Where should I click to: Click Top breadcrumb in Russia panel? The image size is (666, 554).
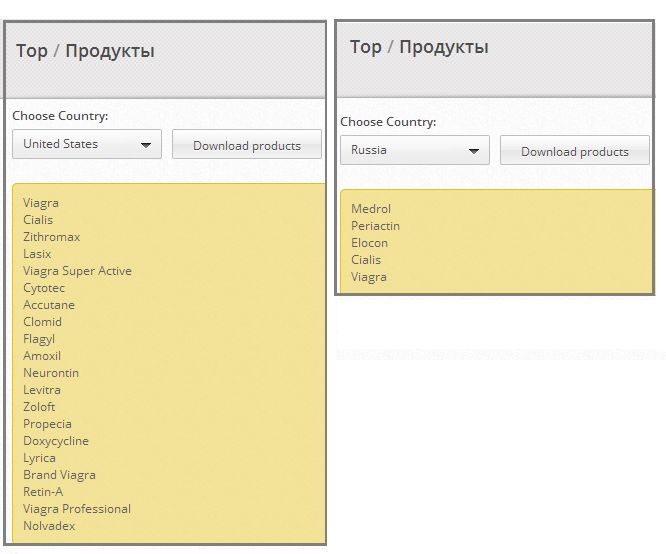pos(365,47)
